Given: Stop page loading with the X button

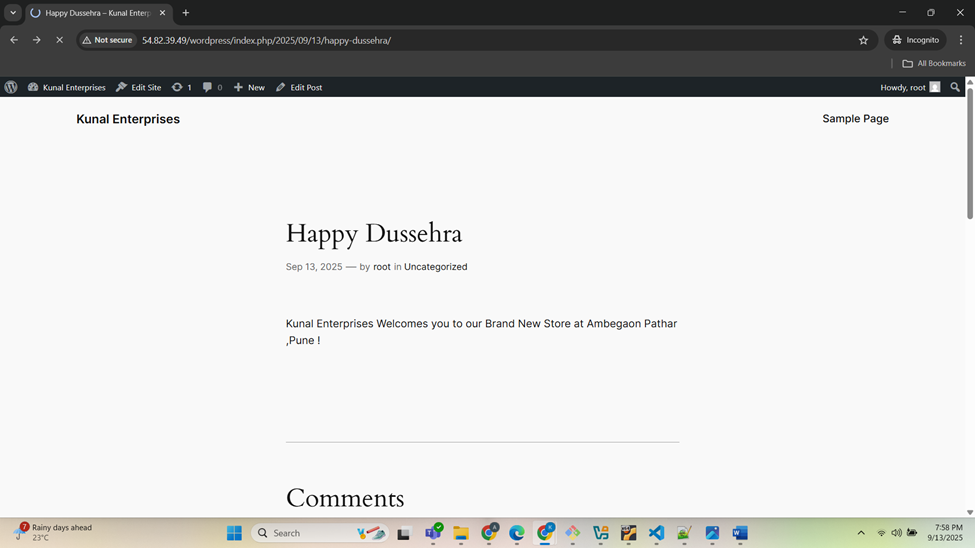Looking at the screenshot, I should [x=59, y=40].
